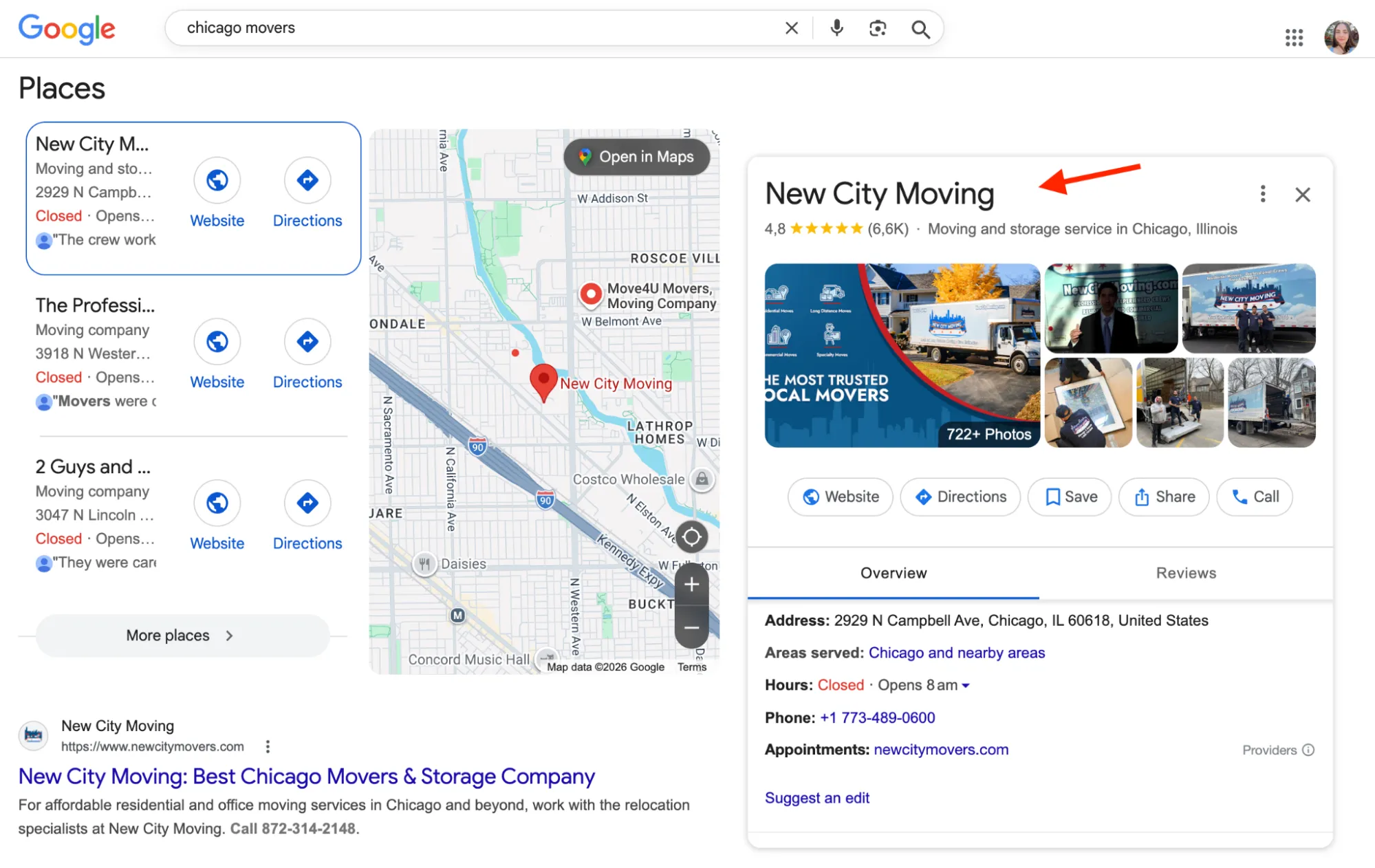
Task: Open in Maps
Action: (636, 157)
